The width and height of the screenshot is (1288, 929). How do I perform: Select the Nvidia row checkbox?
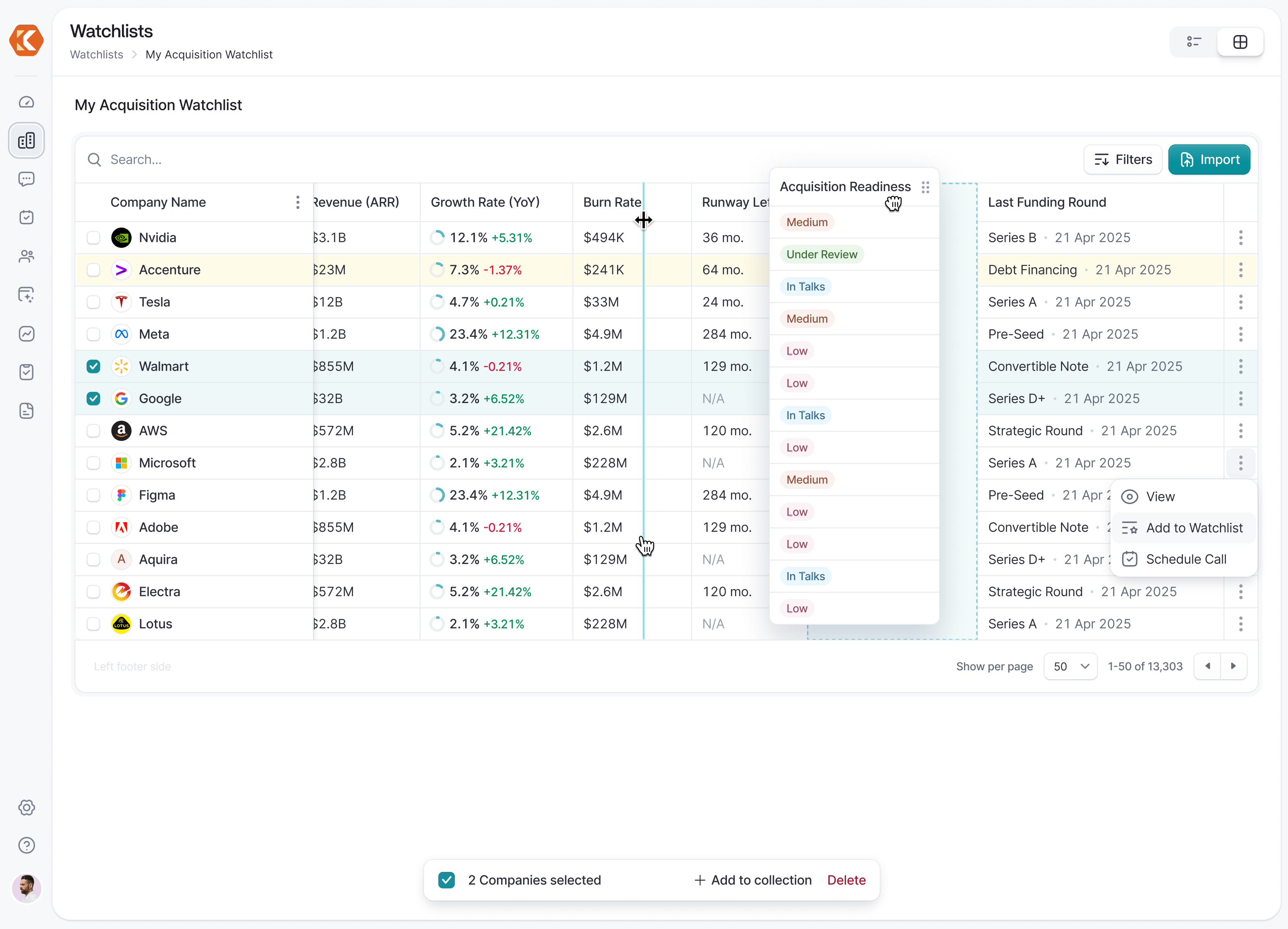(x=93, y=238)
